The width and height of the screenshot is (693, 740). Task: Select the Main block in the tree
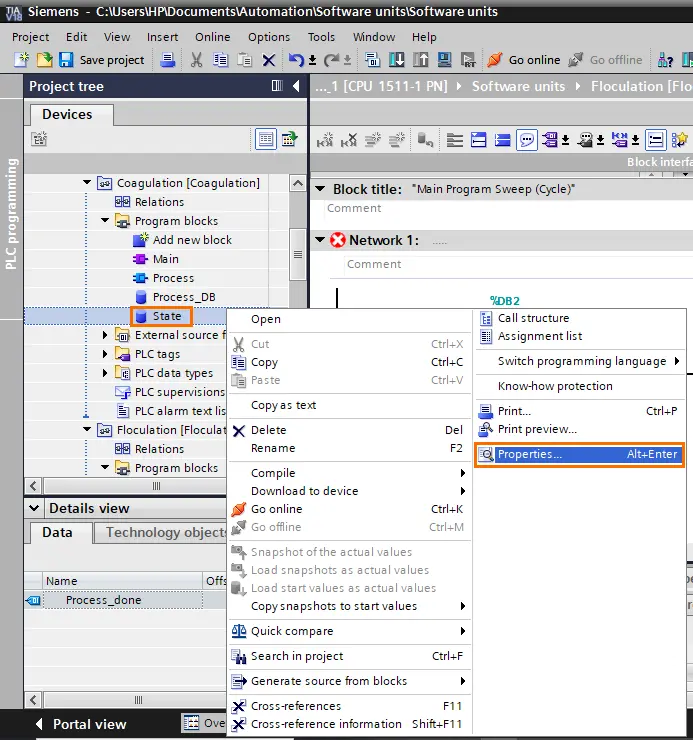pos(156,259)
